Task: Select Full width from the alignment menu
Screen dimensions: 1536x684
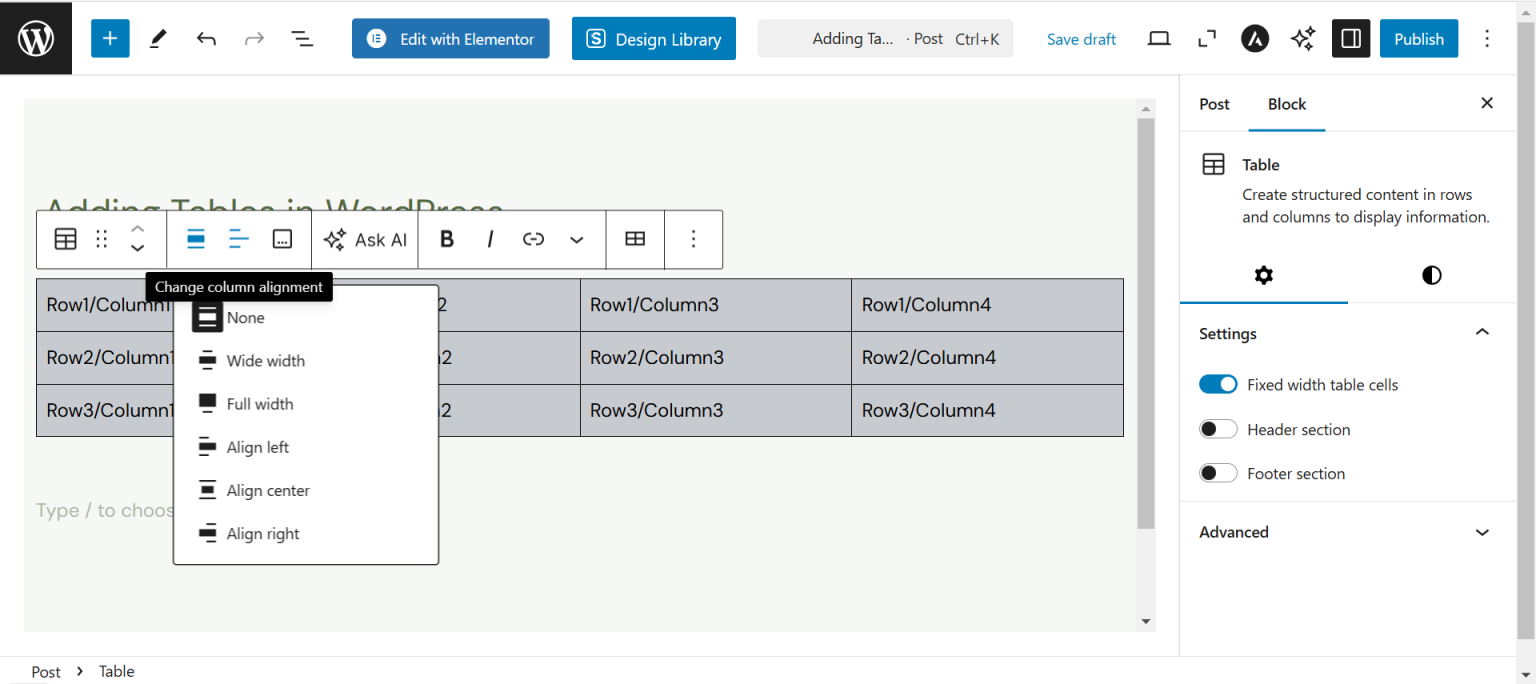Action: (x=260, y=403)
